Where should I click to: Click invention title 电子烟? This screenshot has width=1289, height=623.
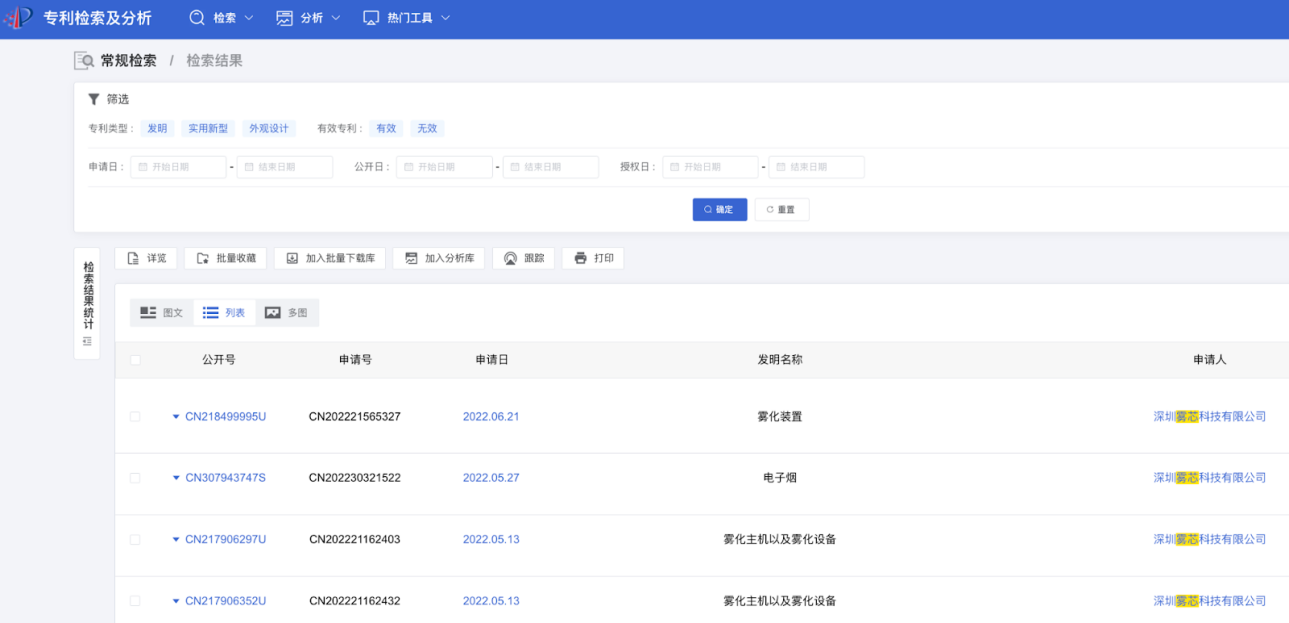tap(780, 478)
